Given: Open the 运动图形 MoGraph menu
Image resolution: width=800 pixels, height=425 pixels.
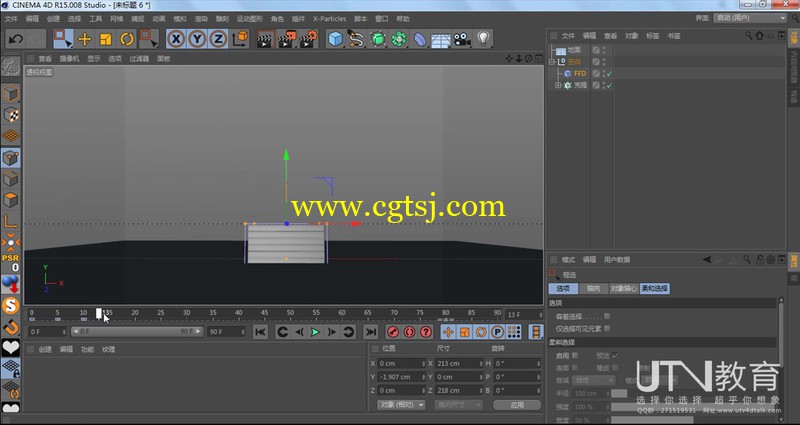Looking at the screenshot, I should (x=250, y=19).
